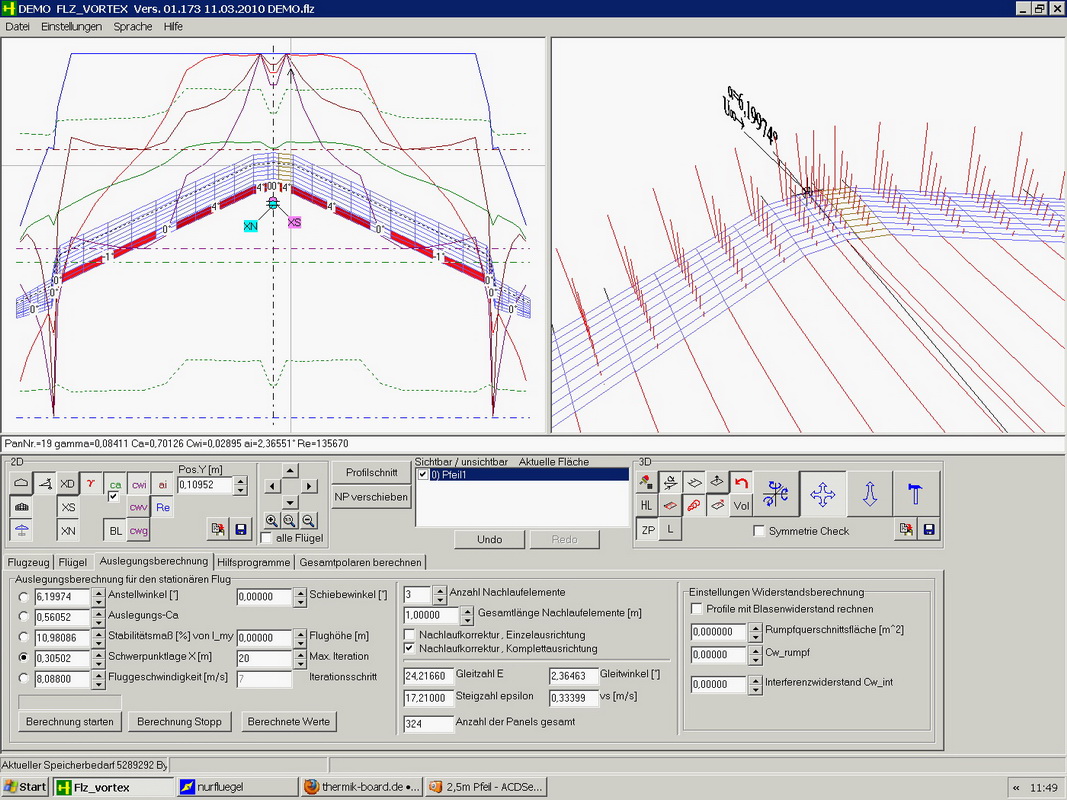The height and width of the screenshot is (800, 1067).
Task: Open the Einstellungen menu
Action: tap(71, 27)
